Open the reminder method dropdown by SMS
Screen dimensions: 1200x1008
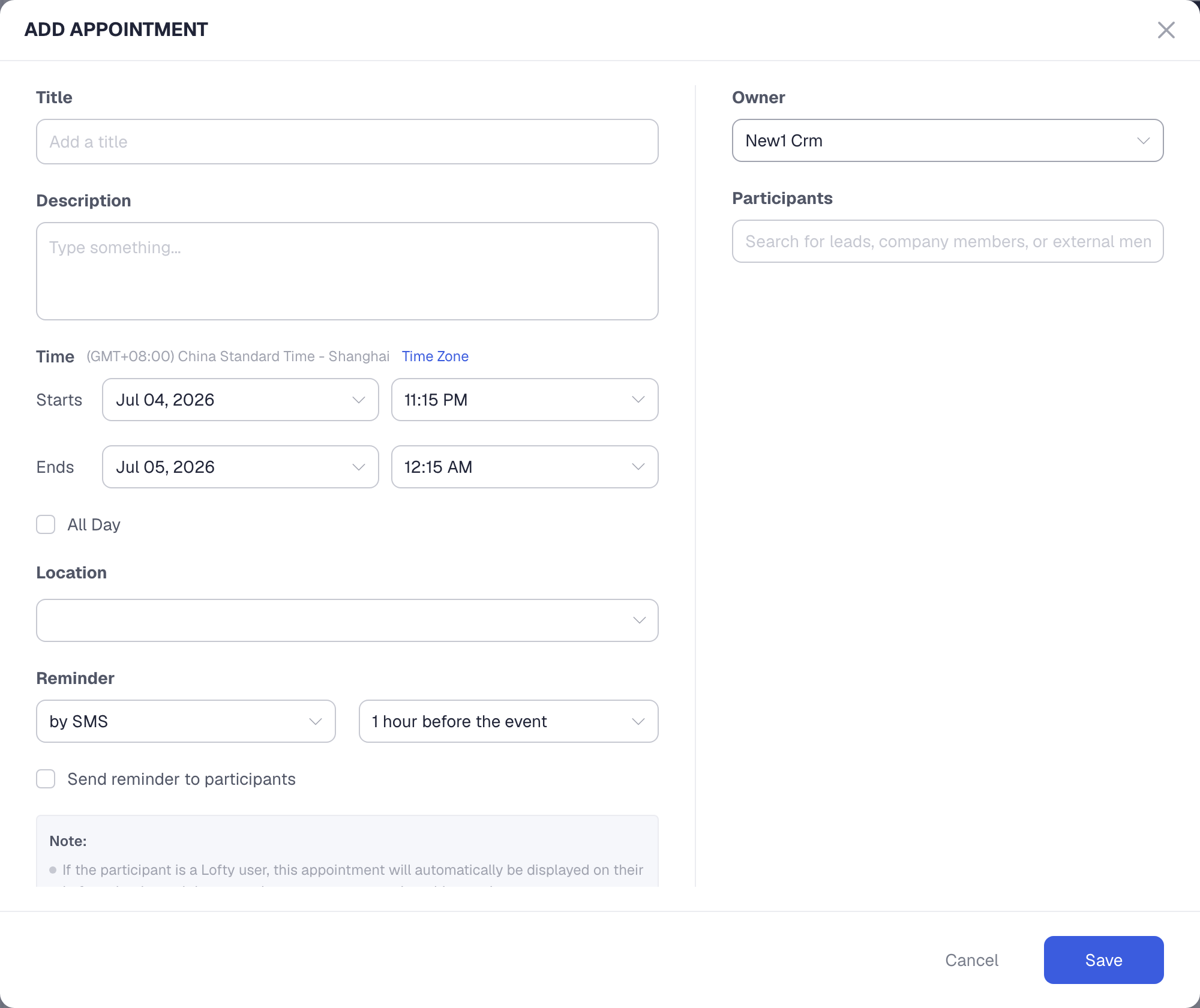coord(186,721)
